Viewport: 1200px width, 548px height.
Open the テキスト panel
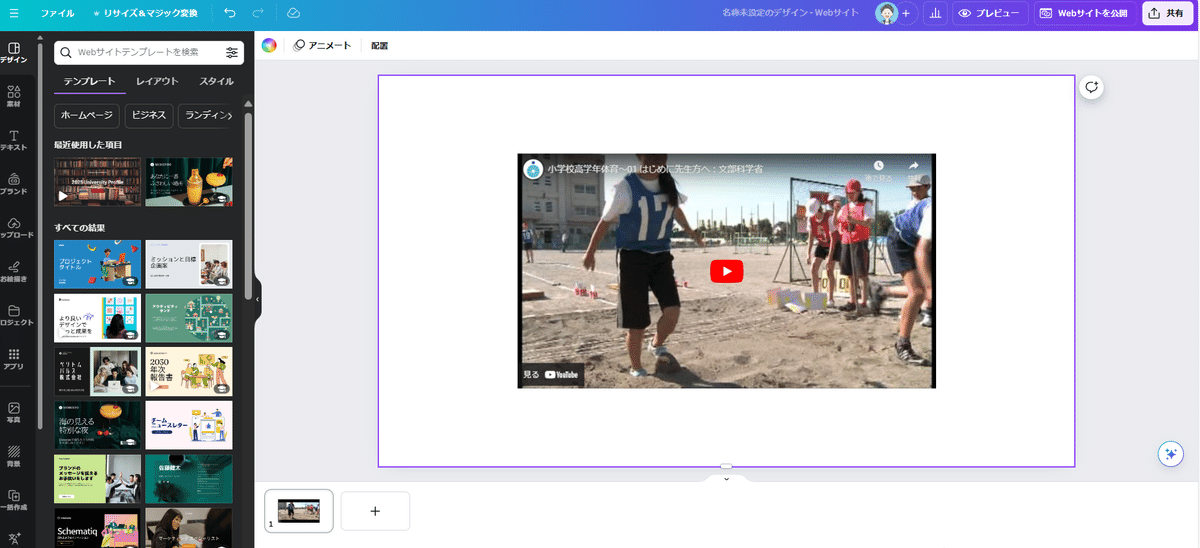tap(14, 141)
